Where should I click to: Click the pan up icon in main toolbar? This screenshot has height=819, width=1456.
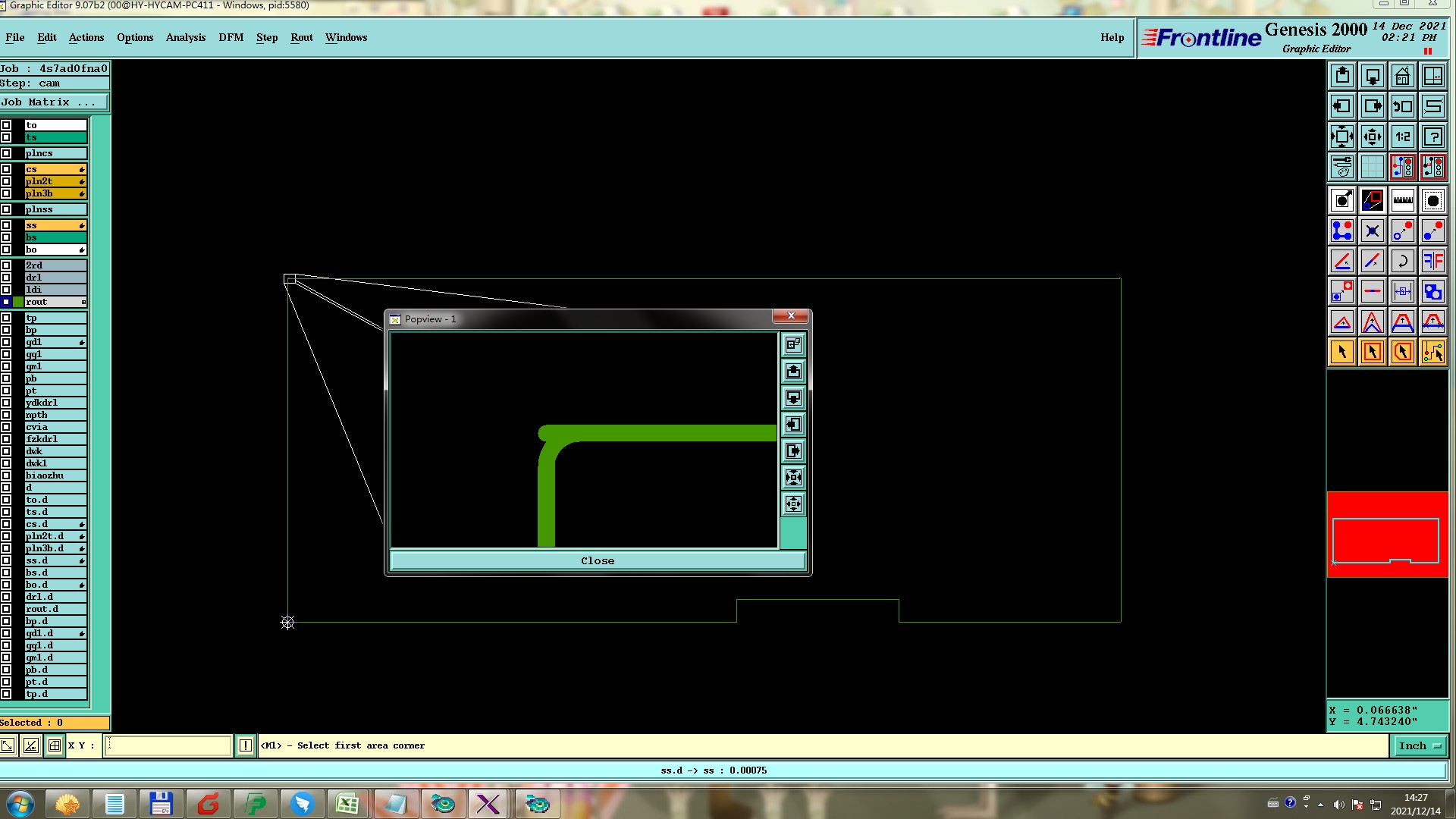[1342, 76]
